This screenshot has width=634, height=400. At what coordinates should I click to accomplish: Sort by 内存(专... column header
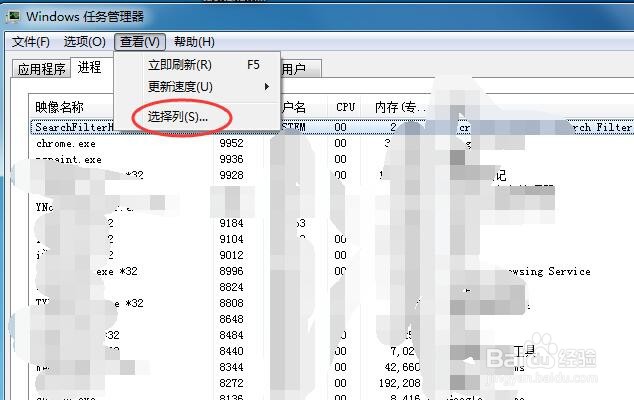tap(400, 107)
